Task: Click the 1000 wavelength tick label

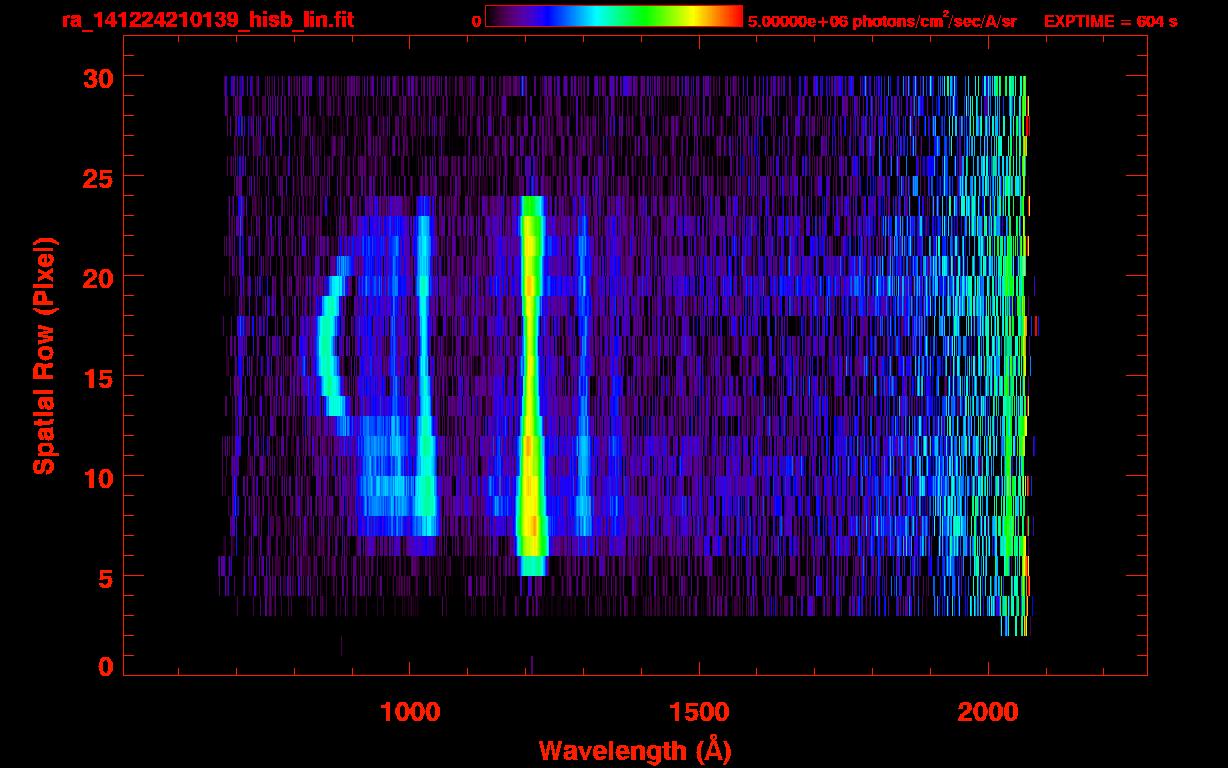Action: [409, 712]
